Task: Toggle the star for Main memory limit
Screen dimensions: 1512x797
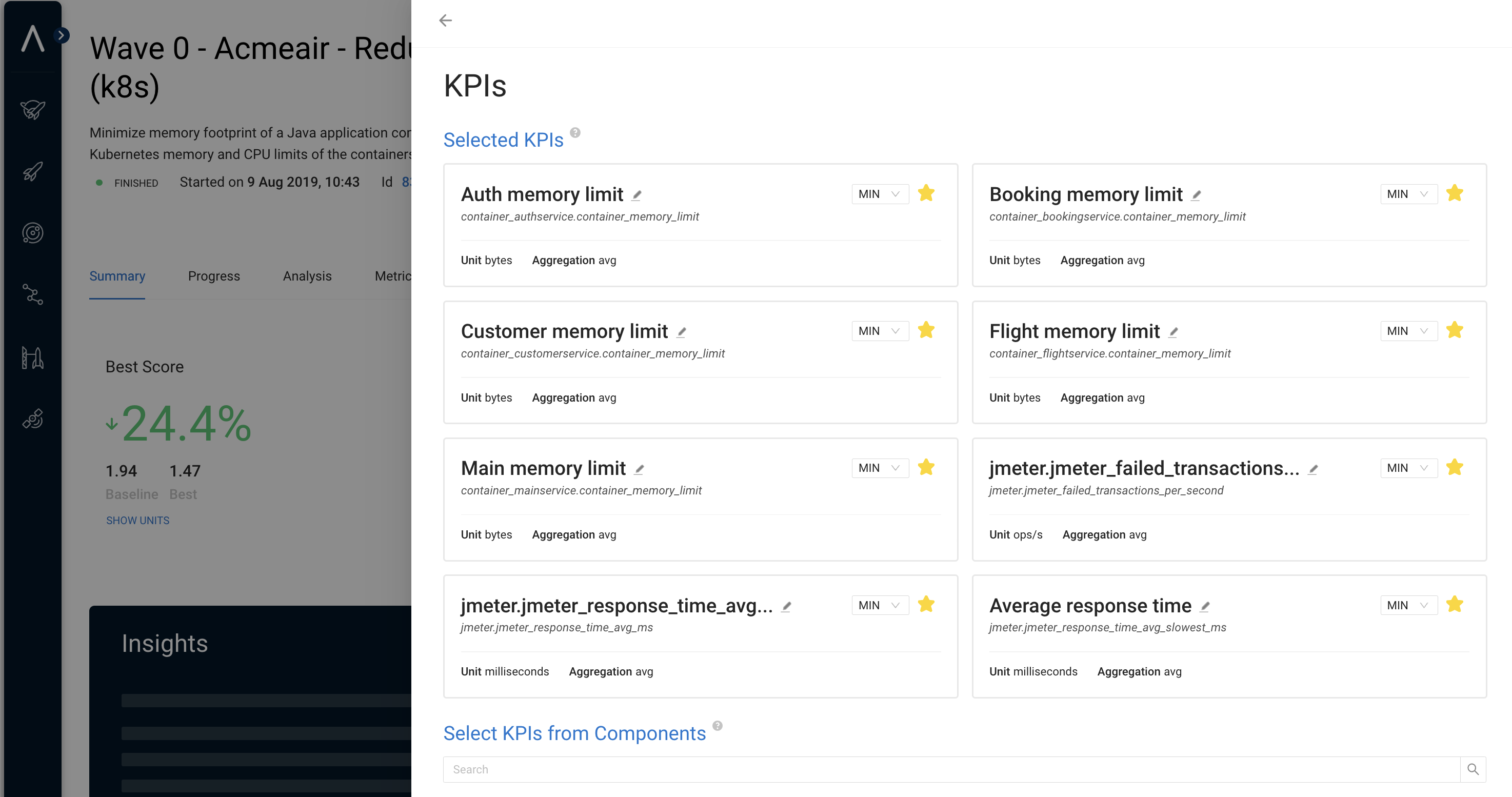Action: (x=926, y=467)
